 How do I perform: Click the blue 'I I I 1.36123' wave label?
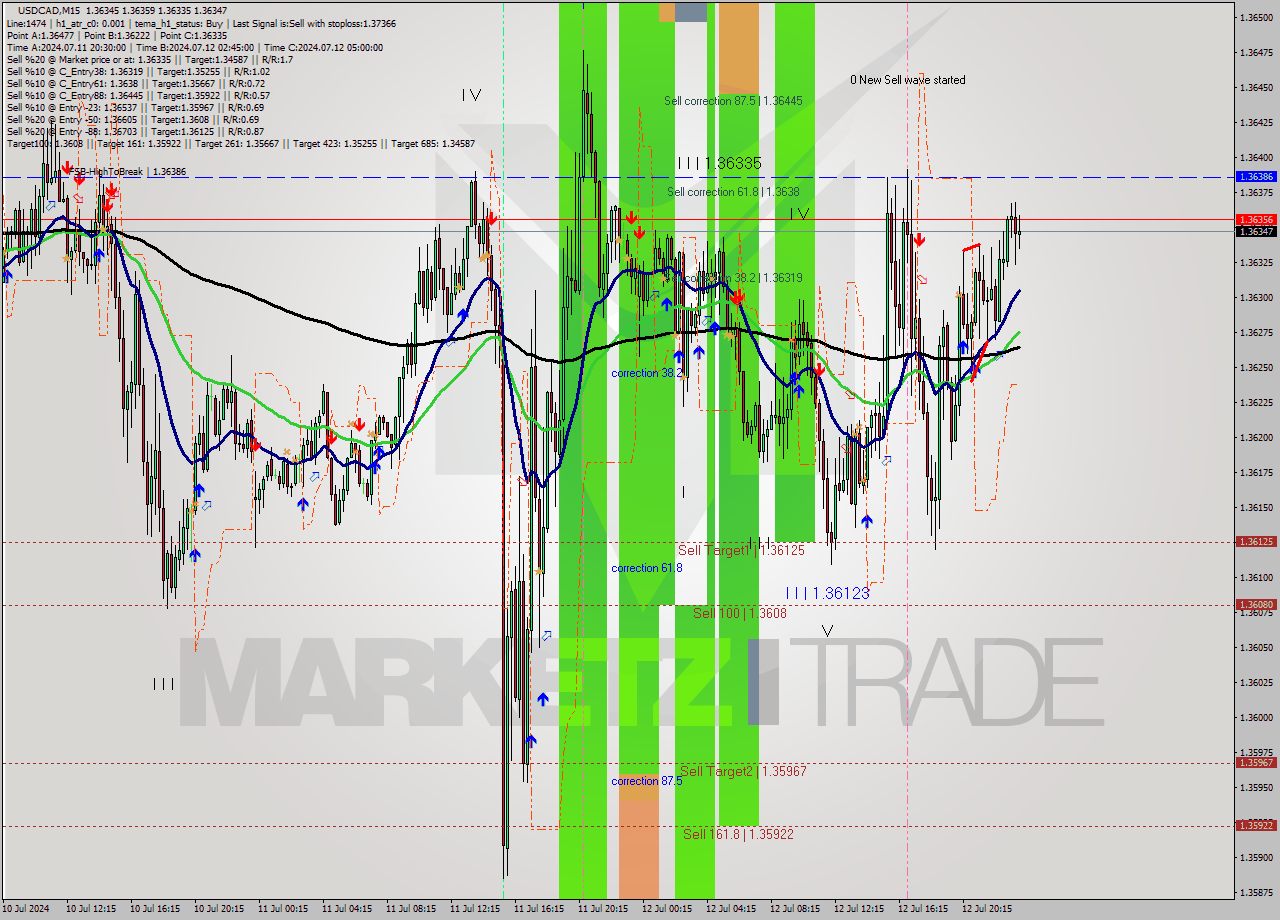(827, 593)
